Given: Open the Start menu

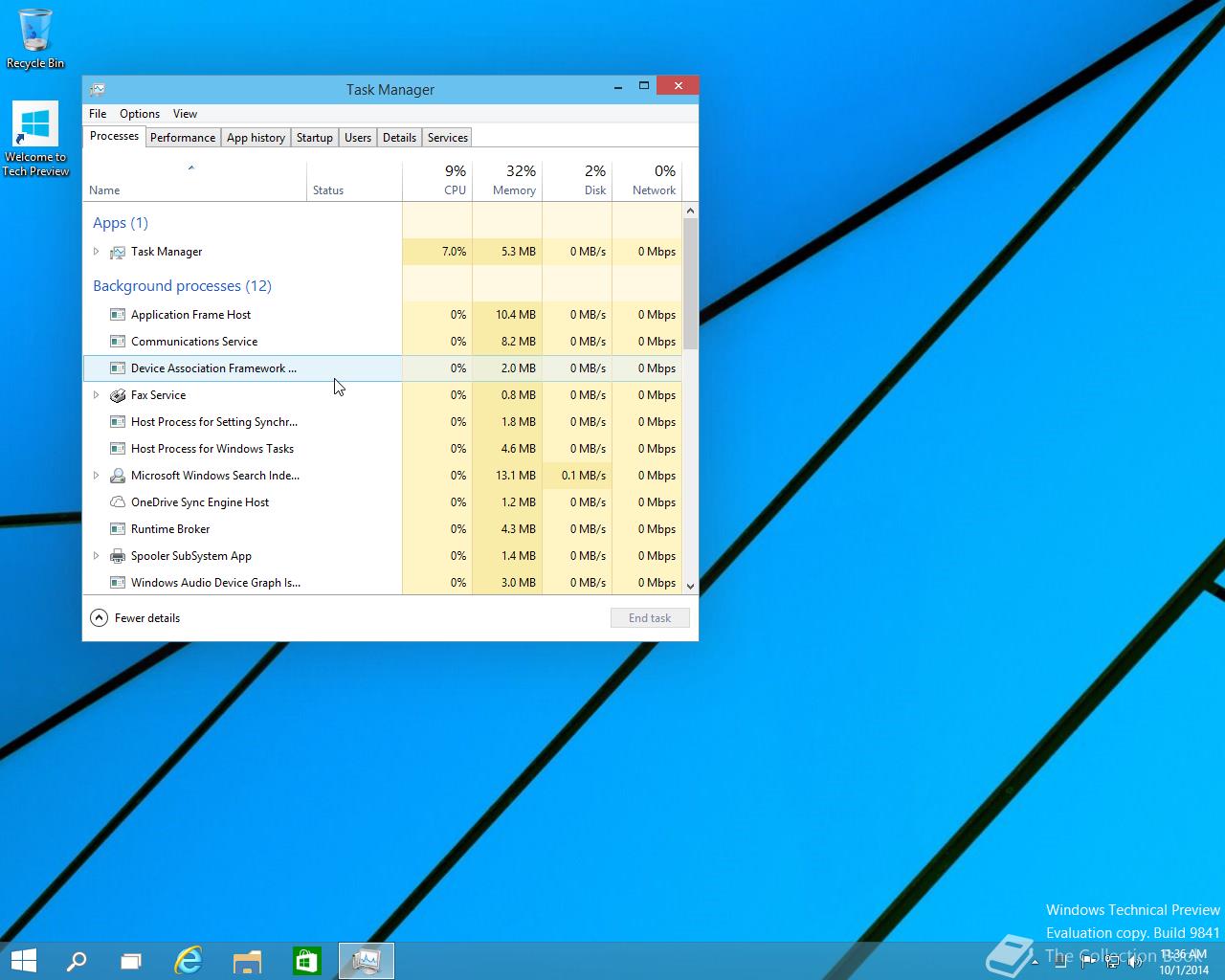Looking at the screenshot, I should [x=23, y=961].
